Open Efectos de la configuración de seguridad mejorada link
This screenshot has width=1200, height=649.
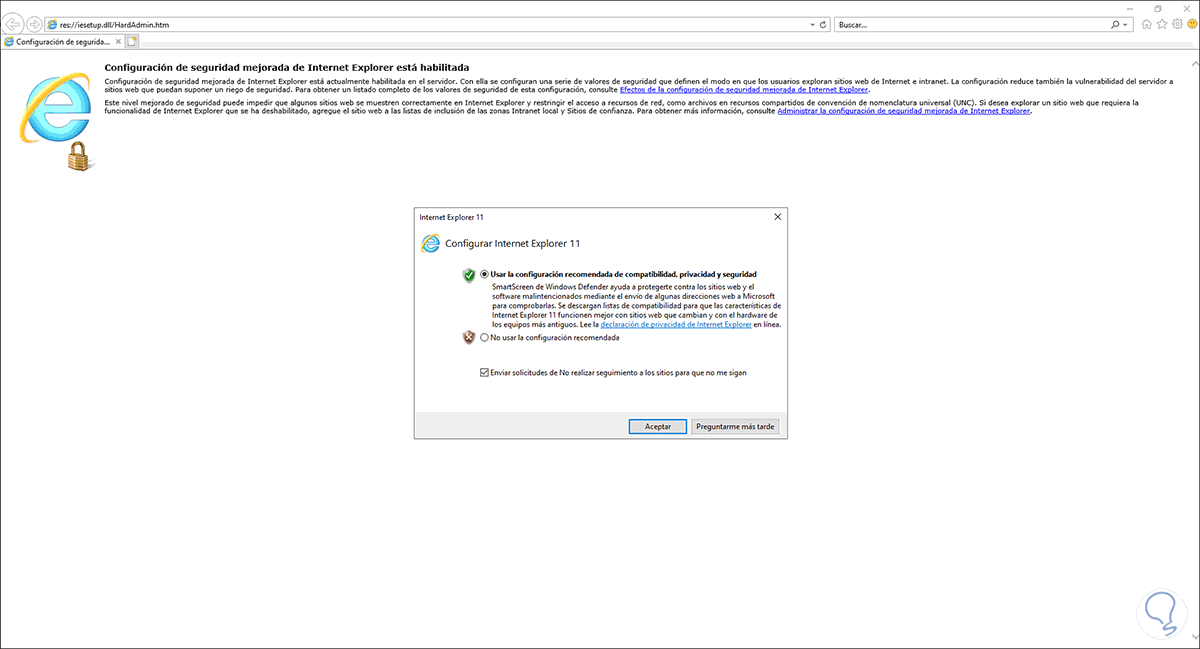tap(744, 90)
